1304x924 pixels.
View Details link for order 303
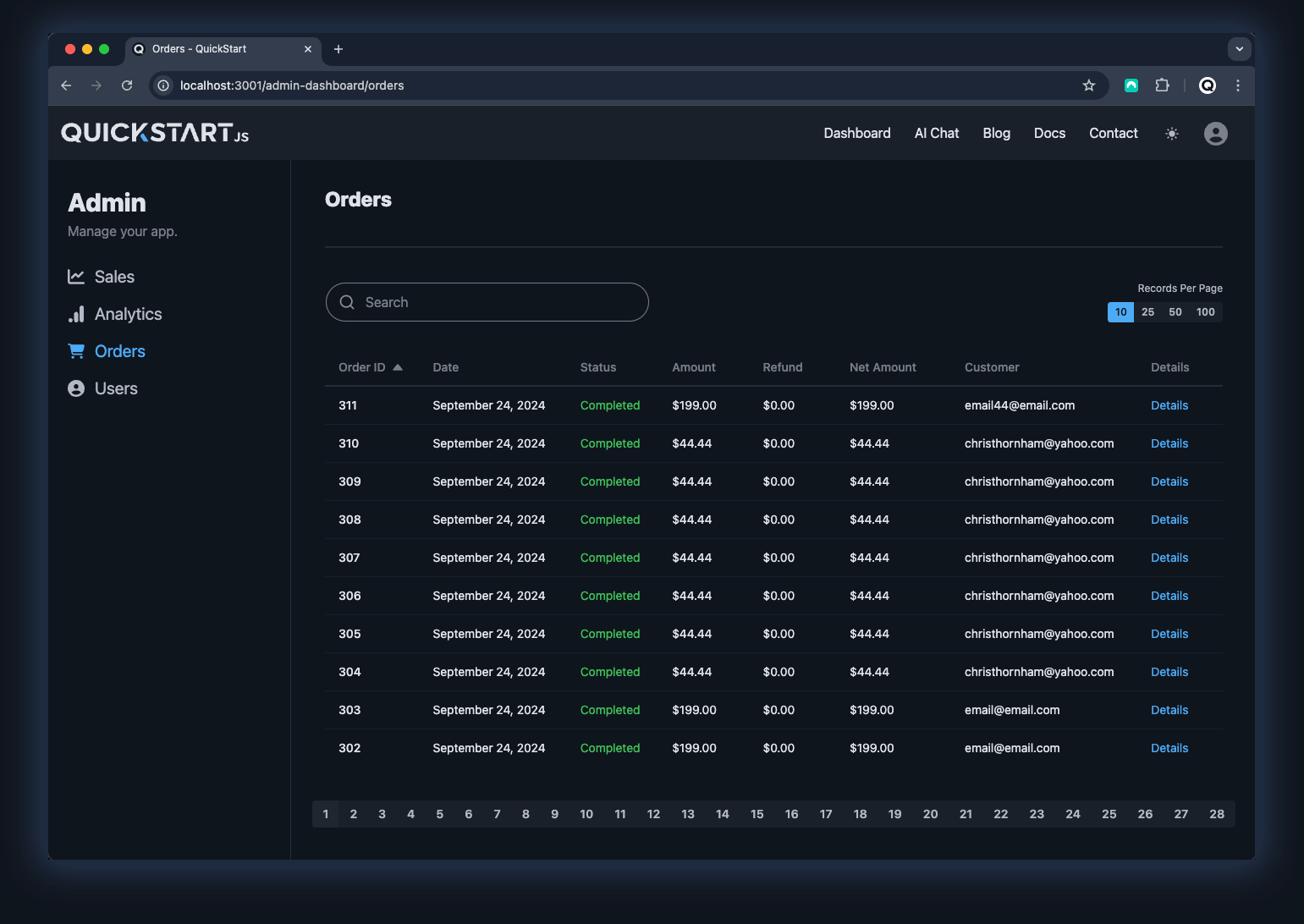(x=1169, y=710)
